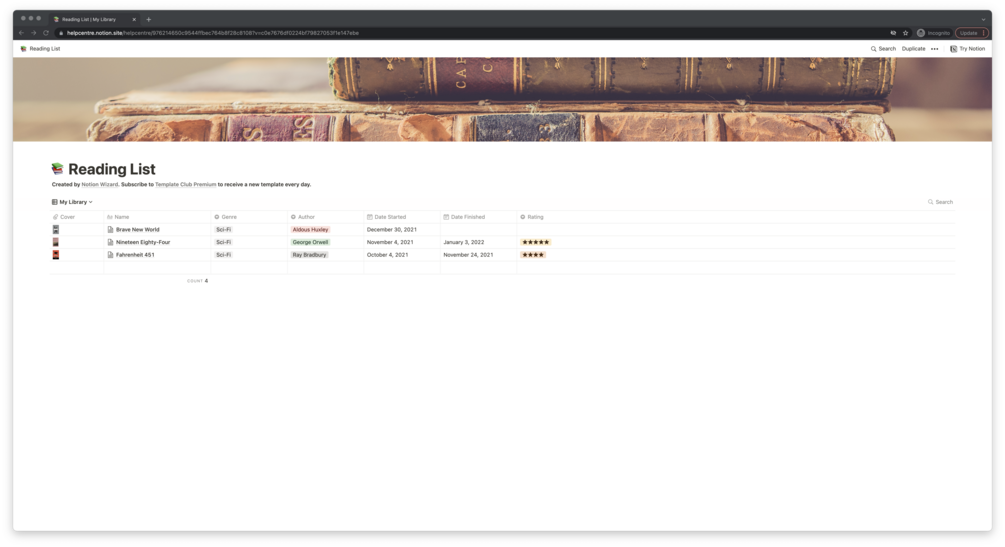
Task: Open Search in the Notion top bar
Action: click(x=883, y=49)
